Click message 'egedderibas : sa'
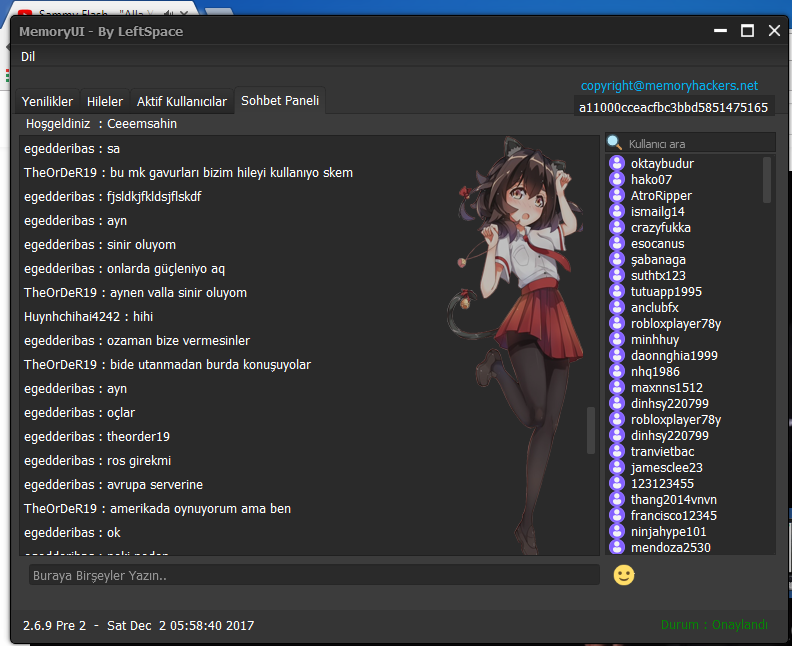This screenshot has width=792, height=646. [x=72, y=148]
